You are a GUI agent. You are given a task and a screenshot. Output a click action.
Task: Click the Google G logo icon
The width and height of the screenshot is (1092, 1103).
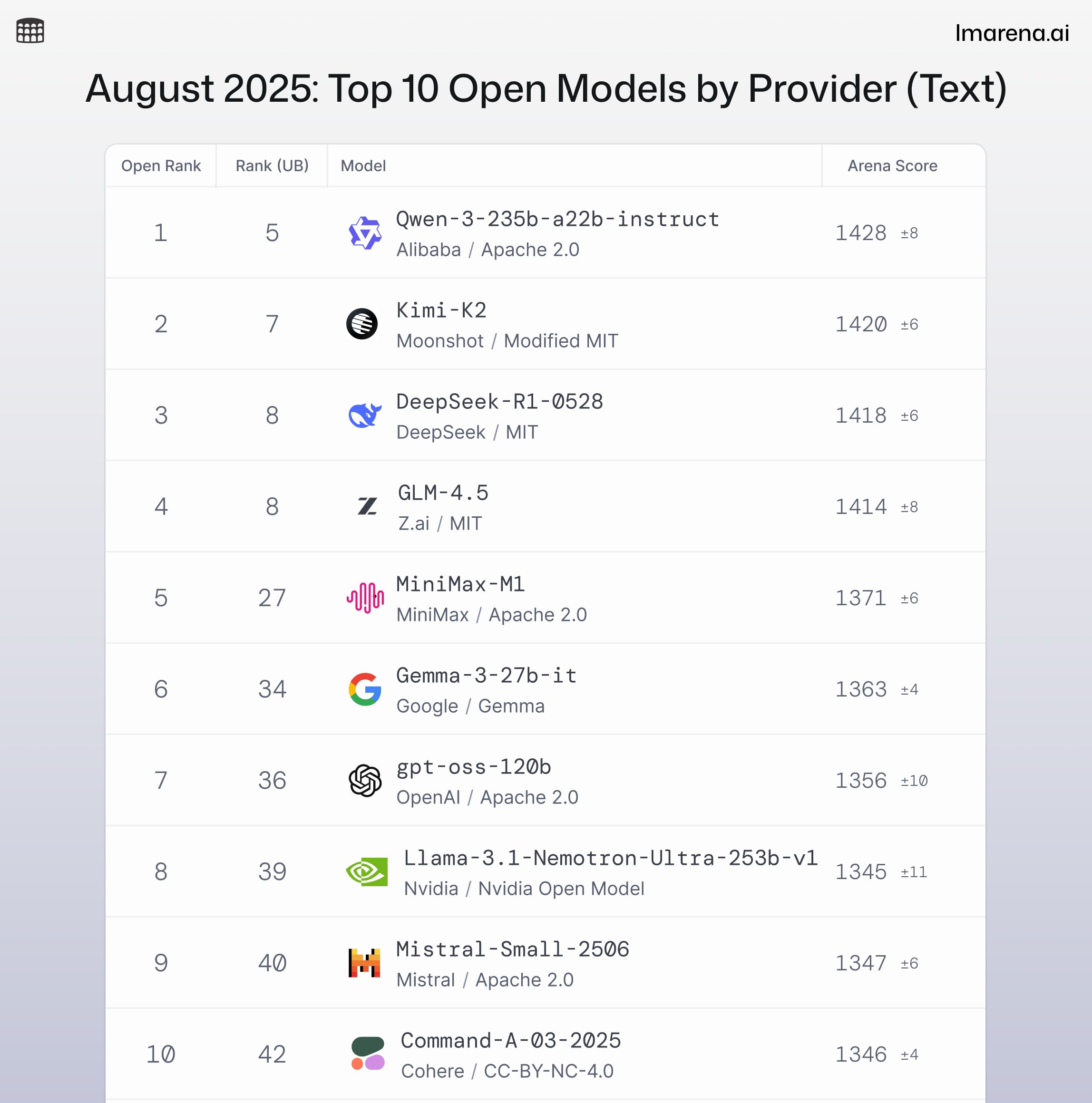coord(365,689)
